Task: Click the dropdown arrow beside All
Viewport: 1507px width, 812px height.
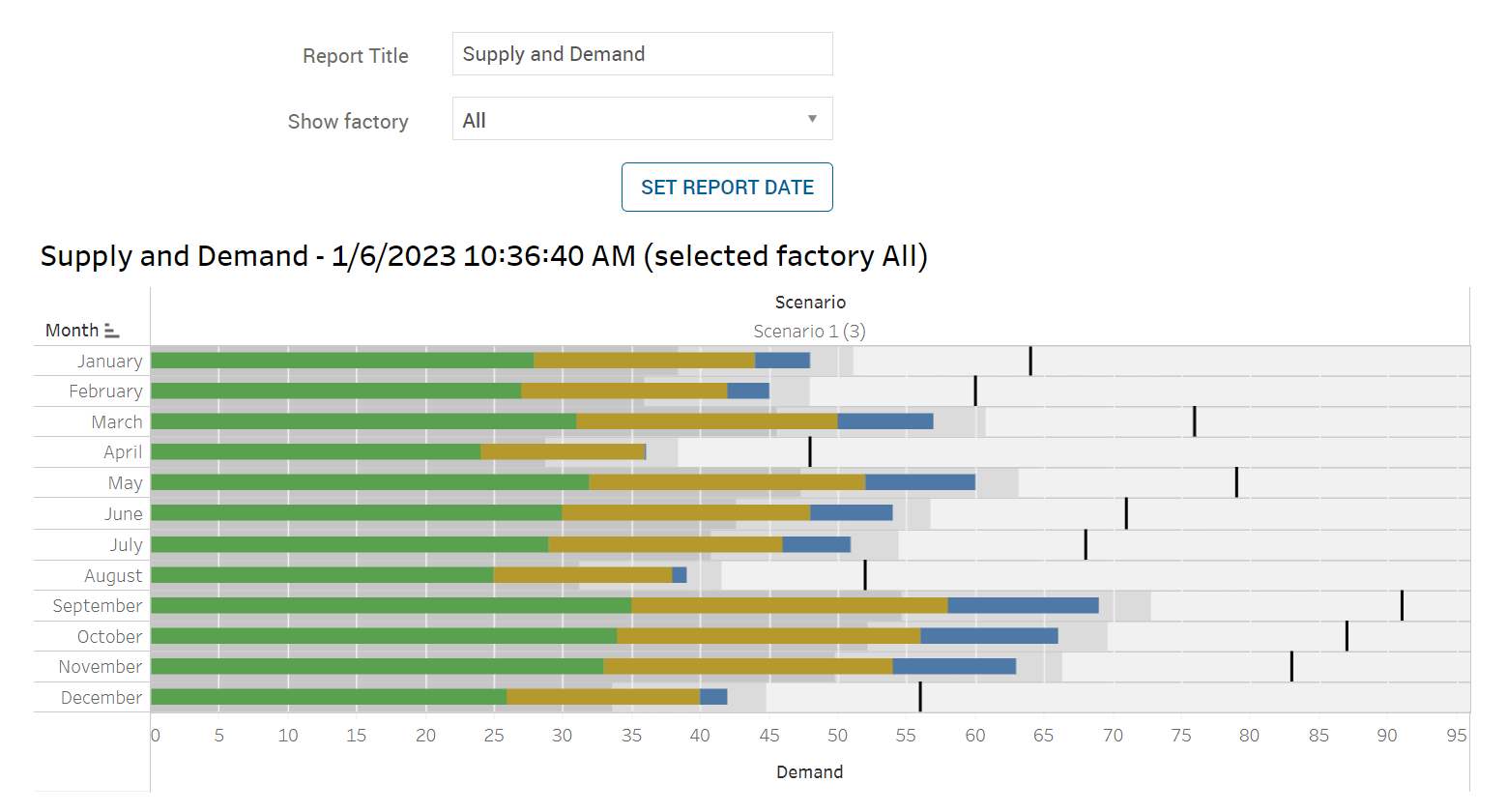Action: click(x=812, y=119)
